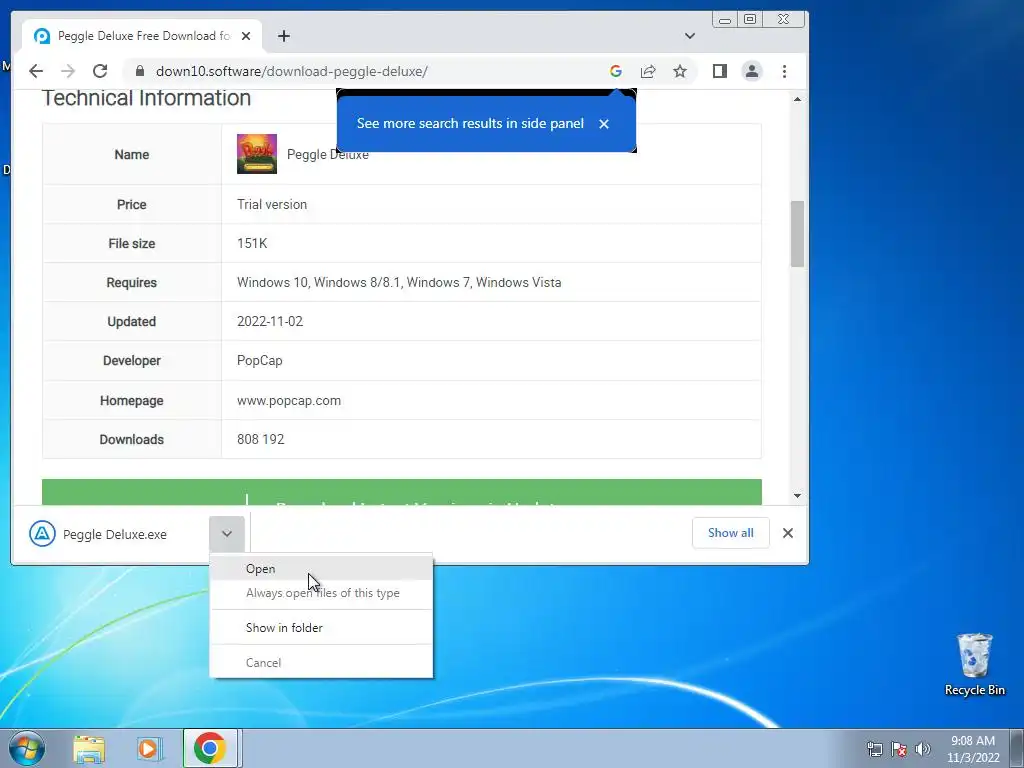Reload the page with the refresh icon
This screenshot has width=1024, height=768.
click(100, 71)
